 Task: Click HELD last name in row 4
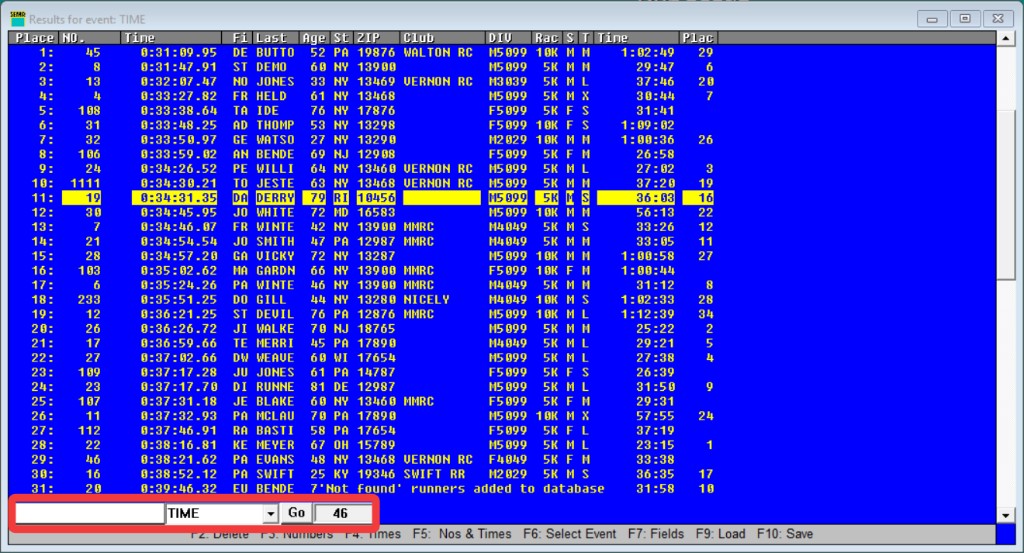[x=271, y=96]
